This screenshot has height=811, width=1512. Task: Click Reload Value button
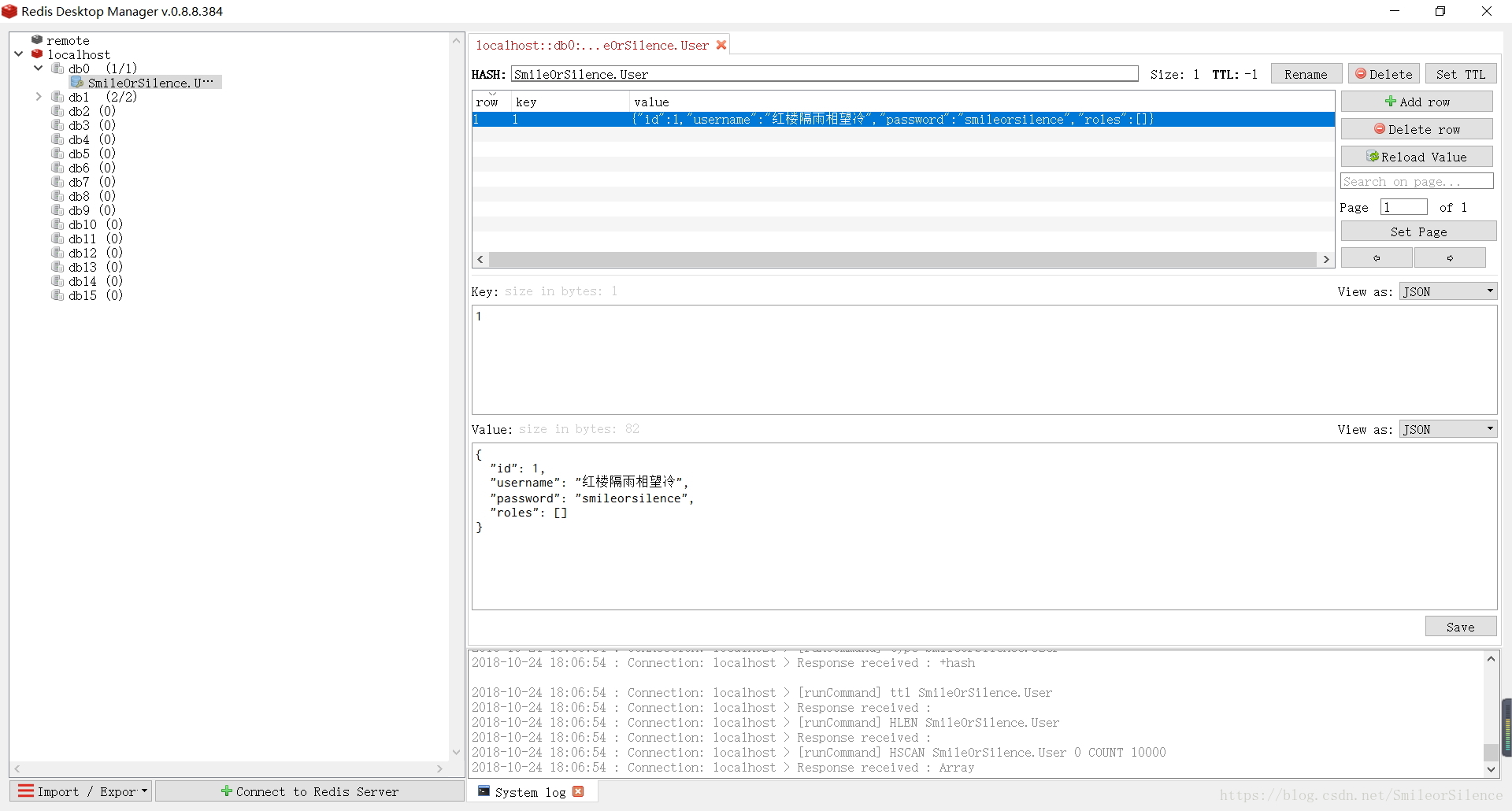click(x=1417, y=157)
